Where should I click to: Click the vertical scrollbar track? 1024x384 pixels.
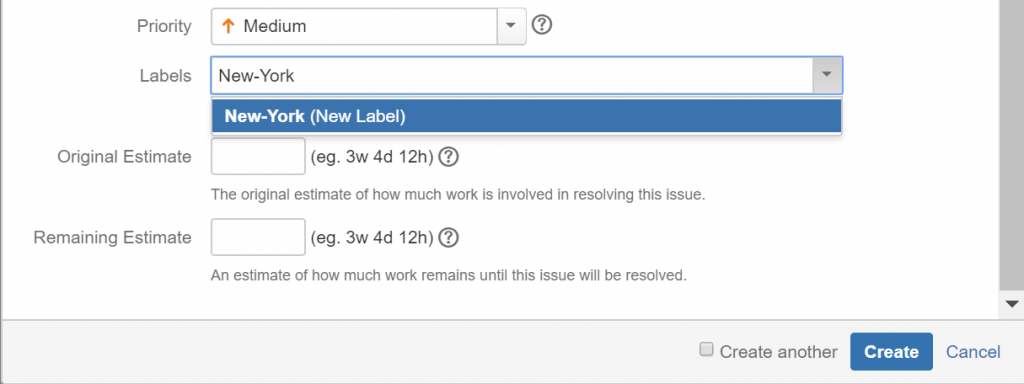1012,144
